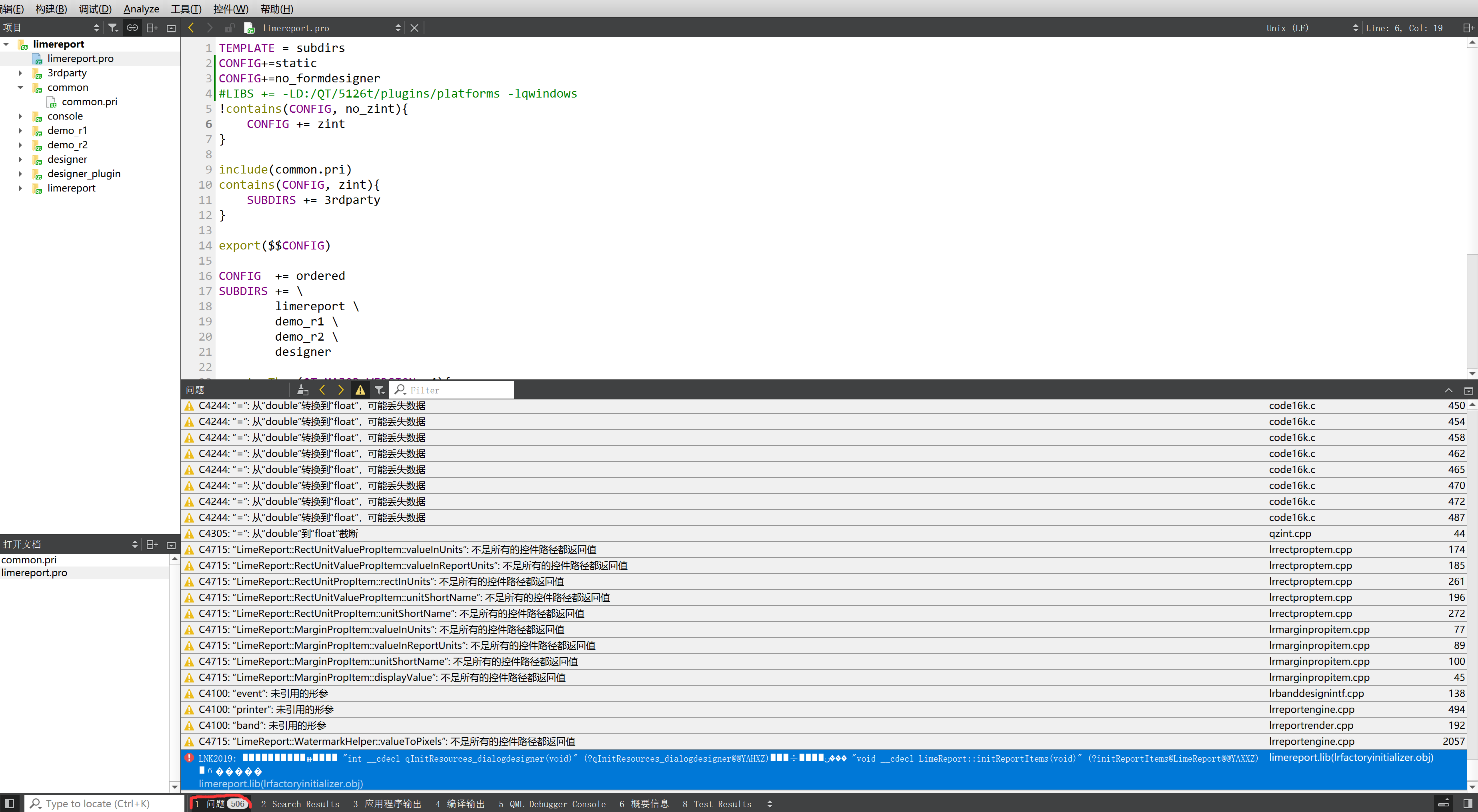Collapse the common folder in tree
Viewport: 1478px width, 812px height.
click(x=21, y=87)
